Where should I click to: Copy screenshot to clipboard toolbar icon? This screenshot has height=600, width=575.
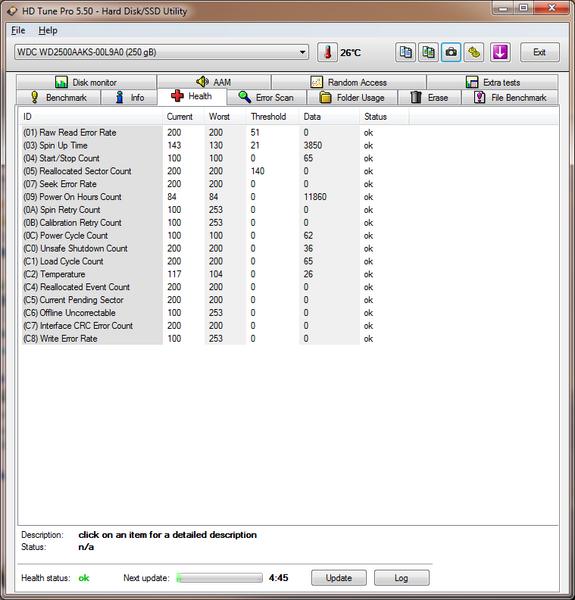tap(428, 52)
